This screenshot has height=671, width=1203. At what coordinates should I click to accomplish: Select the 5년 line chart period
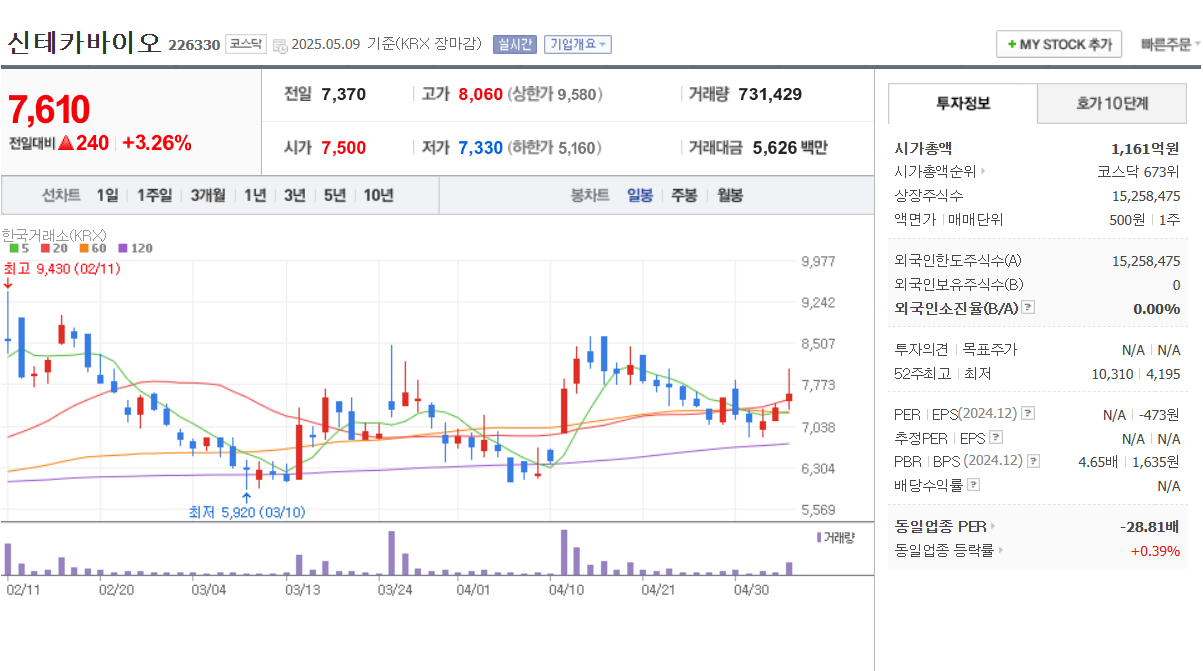(x=334, y=195)
